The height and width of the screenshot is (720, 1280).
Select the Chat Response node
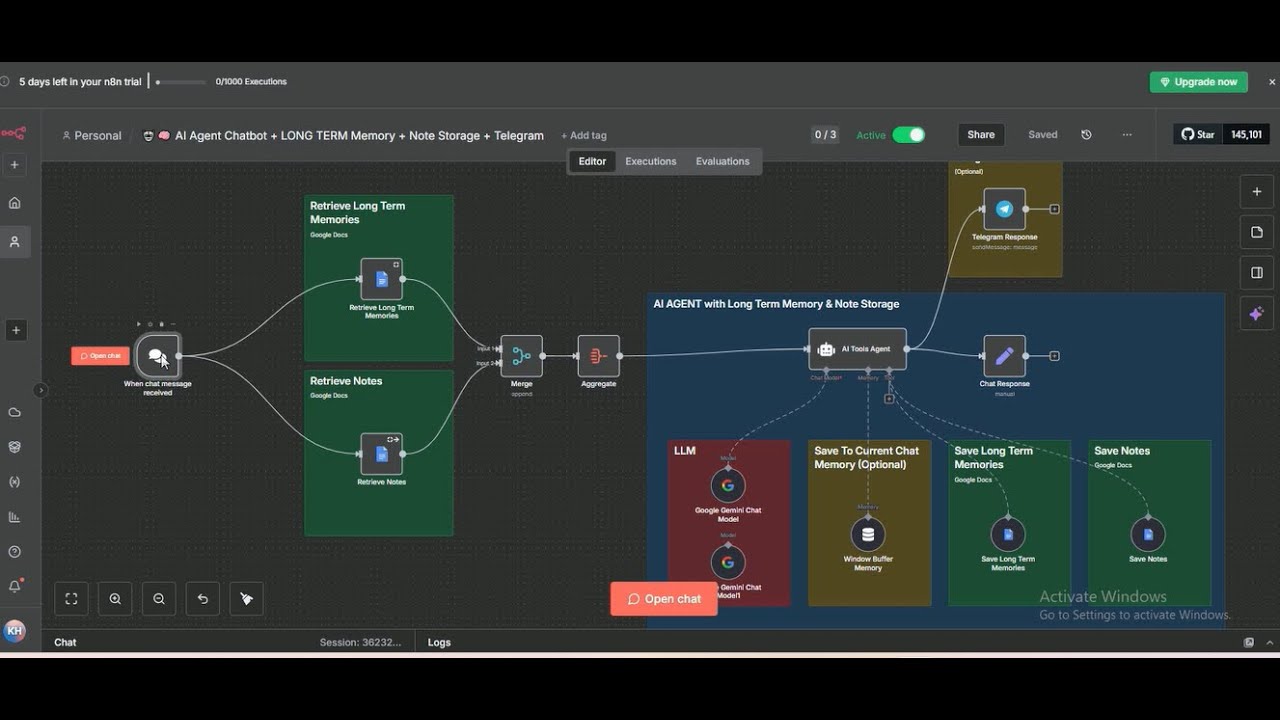[1004, 356]
